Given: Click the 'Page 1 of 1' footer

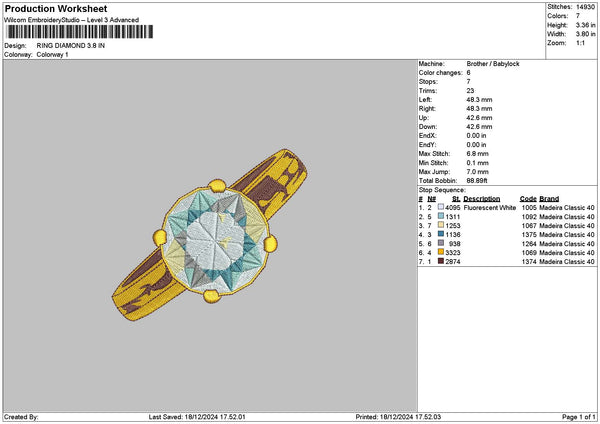Looking at the screenshot, I should point(579,417).
